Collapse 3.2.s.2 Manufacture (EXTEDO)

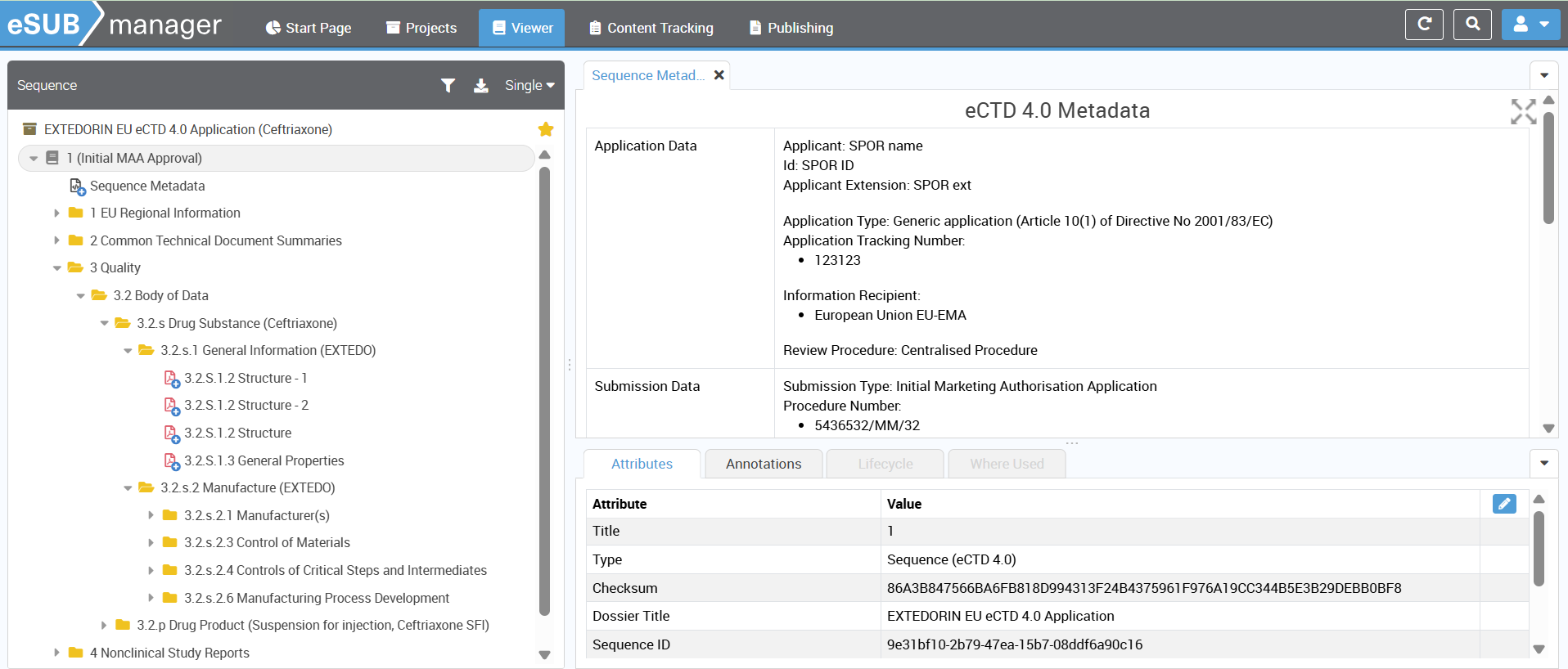[x=128, y=488]
